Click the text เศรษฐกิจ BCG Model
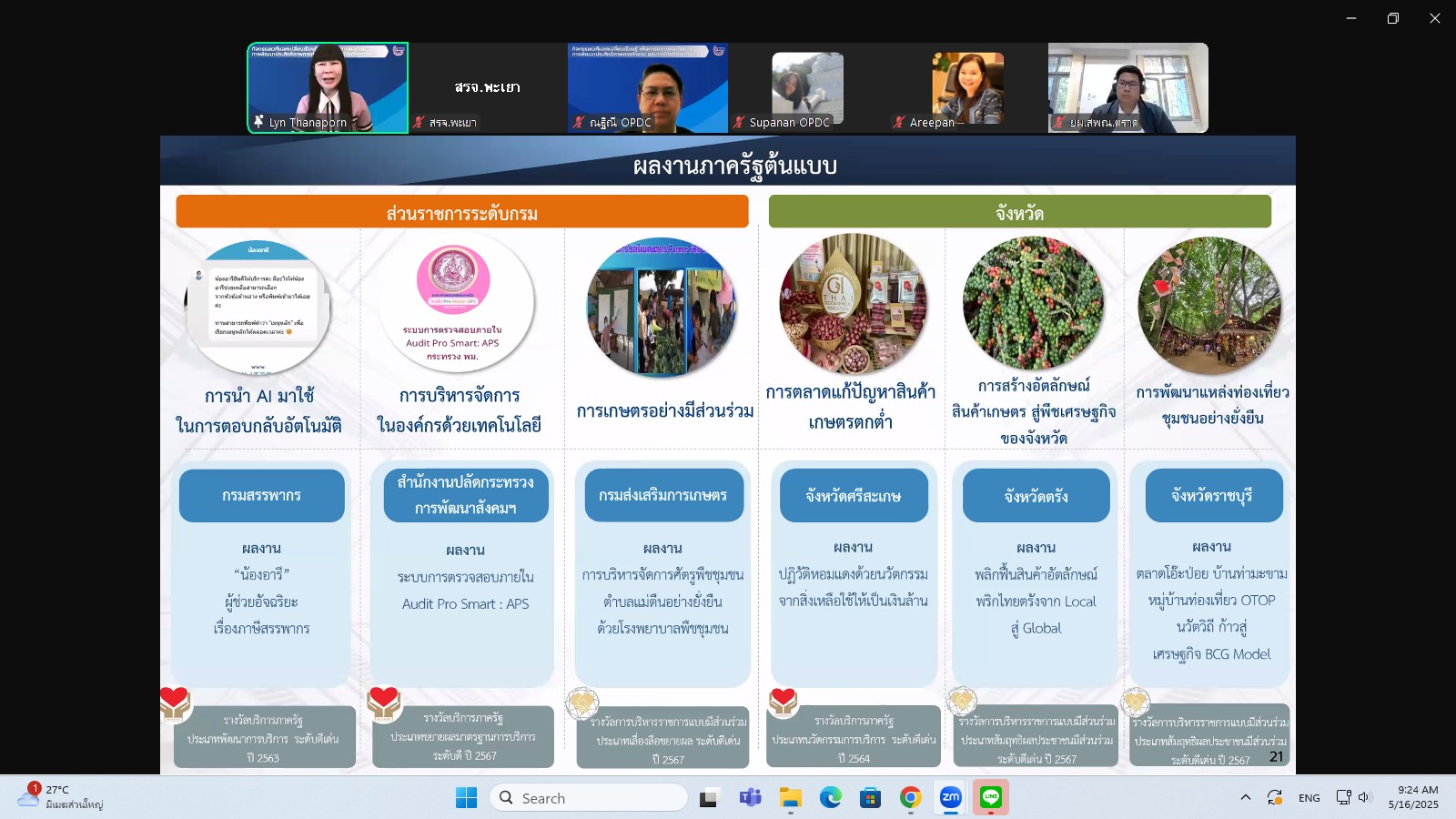 tap(1212, 654)
